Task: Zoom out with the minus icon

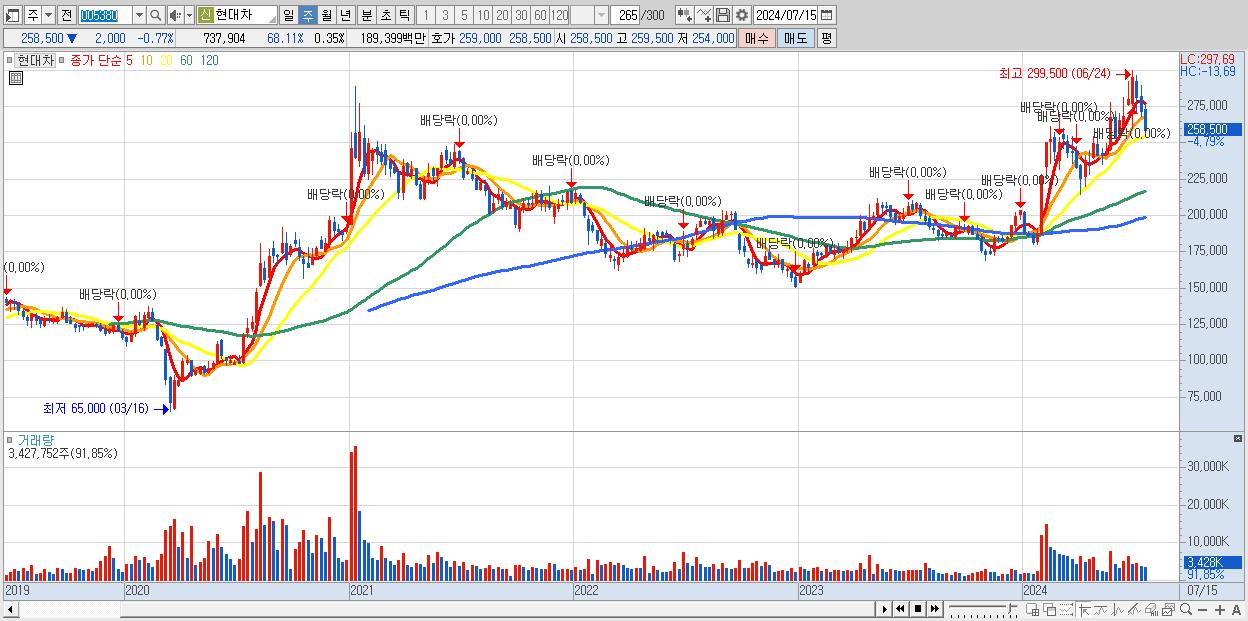Action: pos(1204,609)
